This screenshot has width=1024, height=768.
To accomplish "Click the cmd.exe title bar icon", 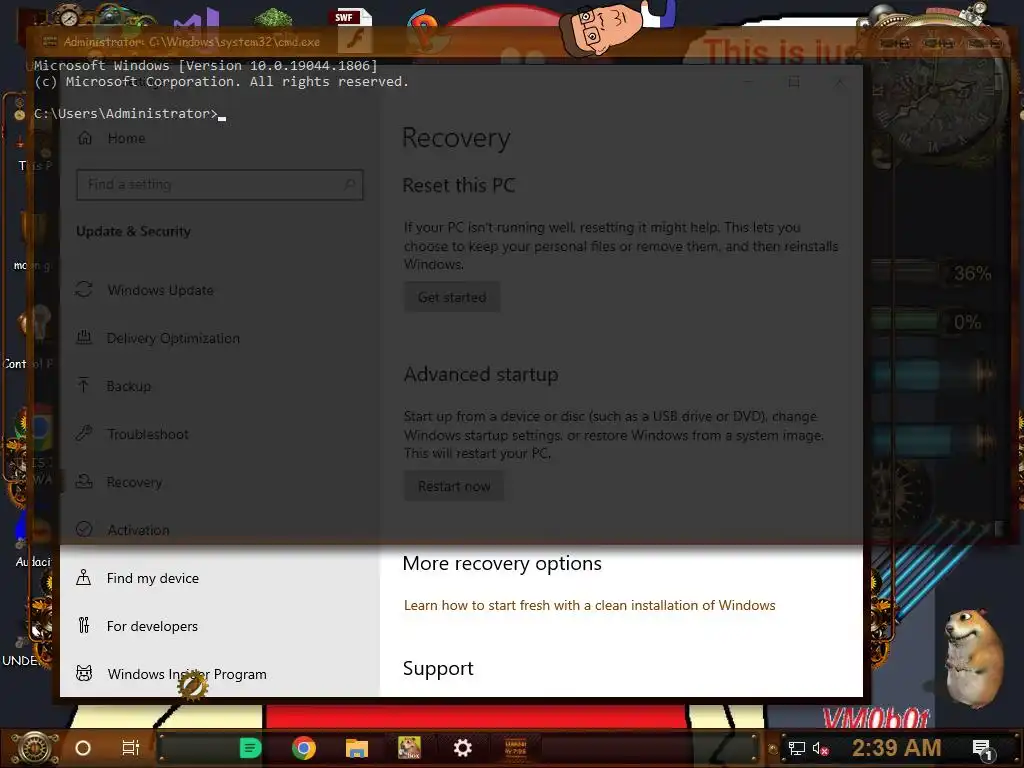I will pyautogui.click(x=50, y=42).
